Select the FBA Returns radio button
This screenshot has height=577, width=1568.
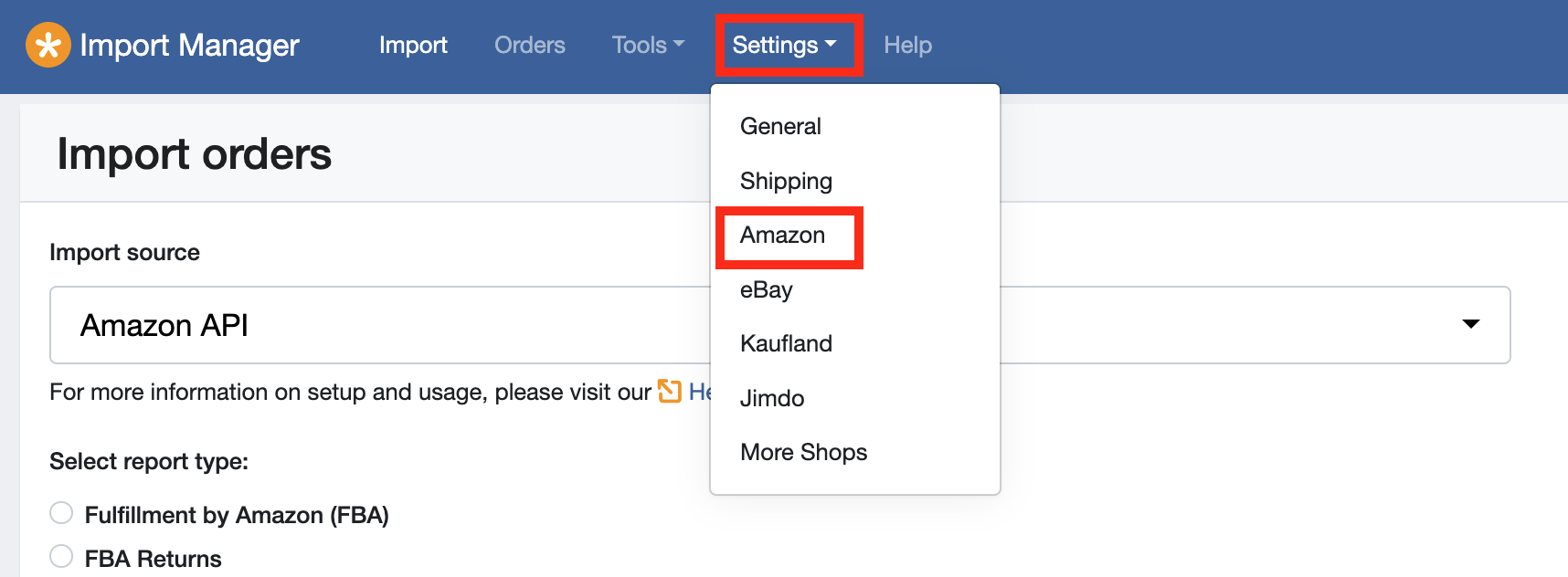(x=61, y=556)
